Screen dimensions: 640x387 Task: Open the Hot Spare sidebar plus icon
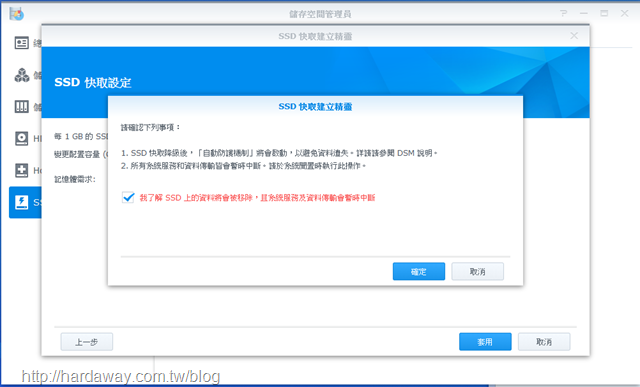point(22,170)
